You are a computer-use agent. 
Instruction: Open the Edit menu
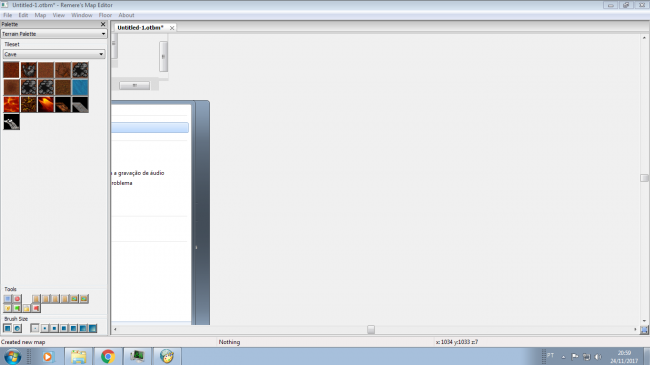(x=23, y=15)
